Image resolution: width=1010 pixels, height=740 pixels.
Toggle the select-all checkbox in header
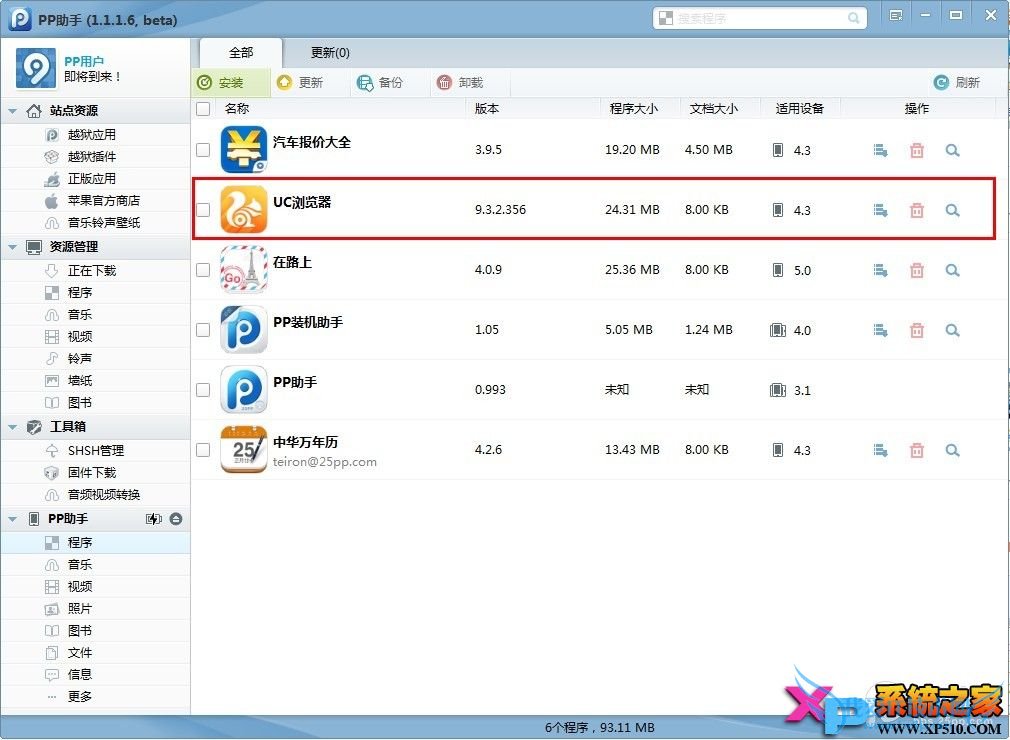(203, 109)
